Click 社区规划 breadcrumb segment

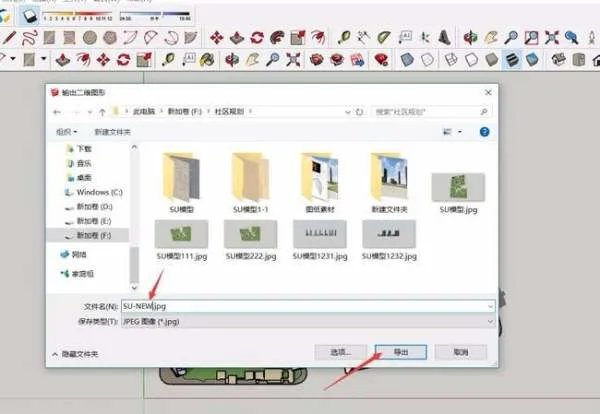pos(229,111)
